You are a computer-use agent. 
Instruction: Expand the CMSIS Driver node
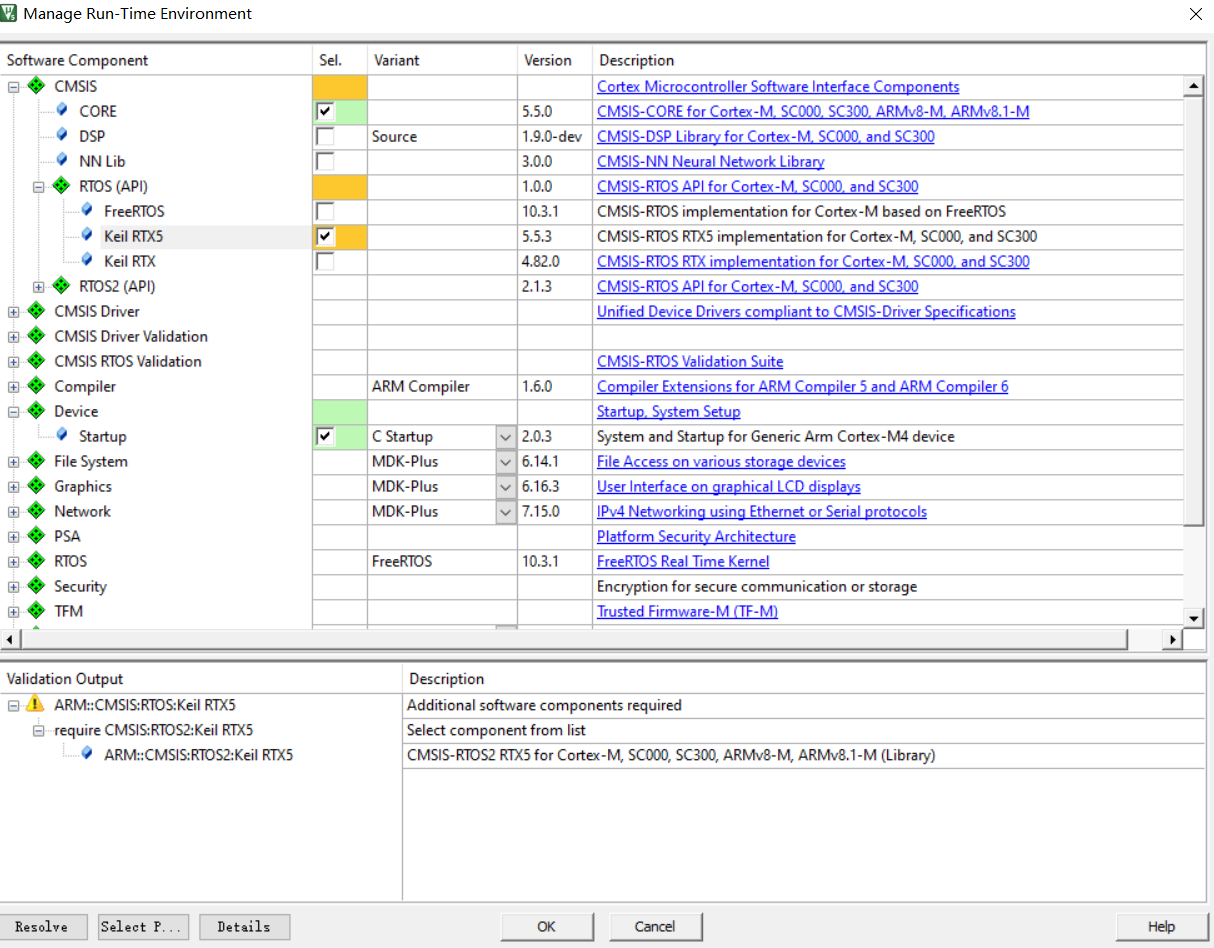point(14,312)
